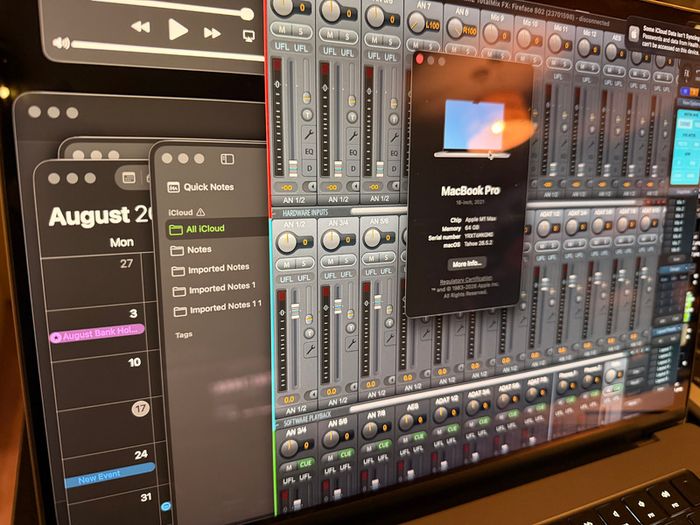Click the Mon column header in Calendar
The width and height of the screenshot is (700, 525).
(122, 242)
